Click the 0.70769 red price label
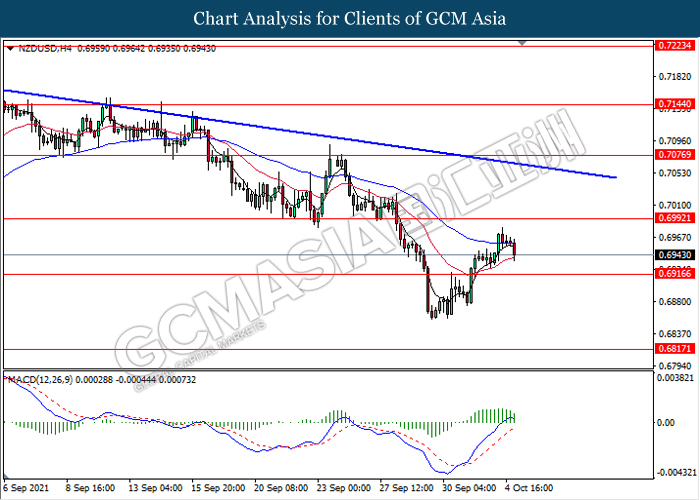 coord(675,154)
